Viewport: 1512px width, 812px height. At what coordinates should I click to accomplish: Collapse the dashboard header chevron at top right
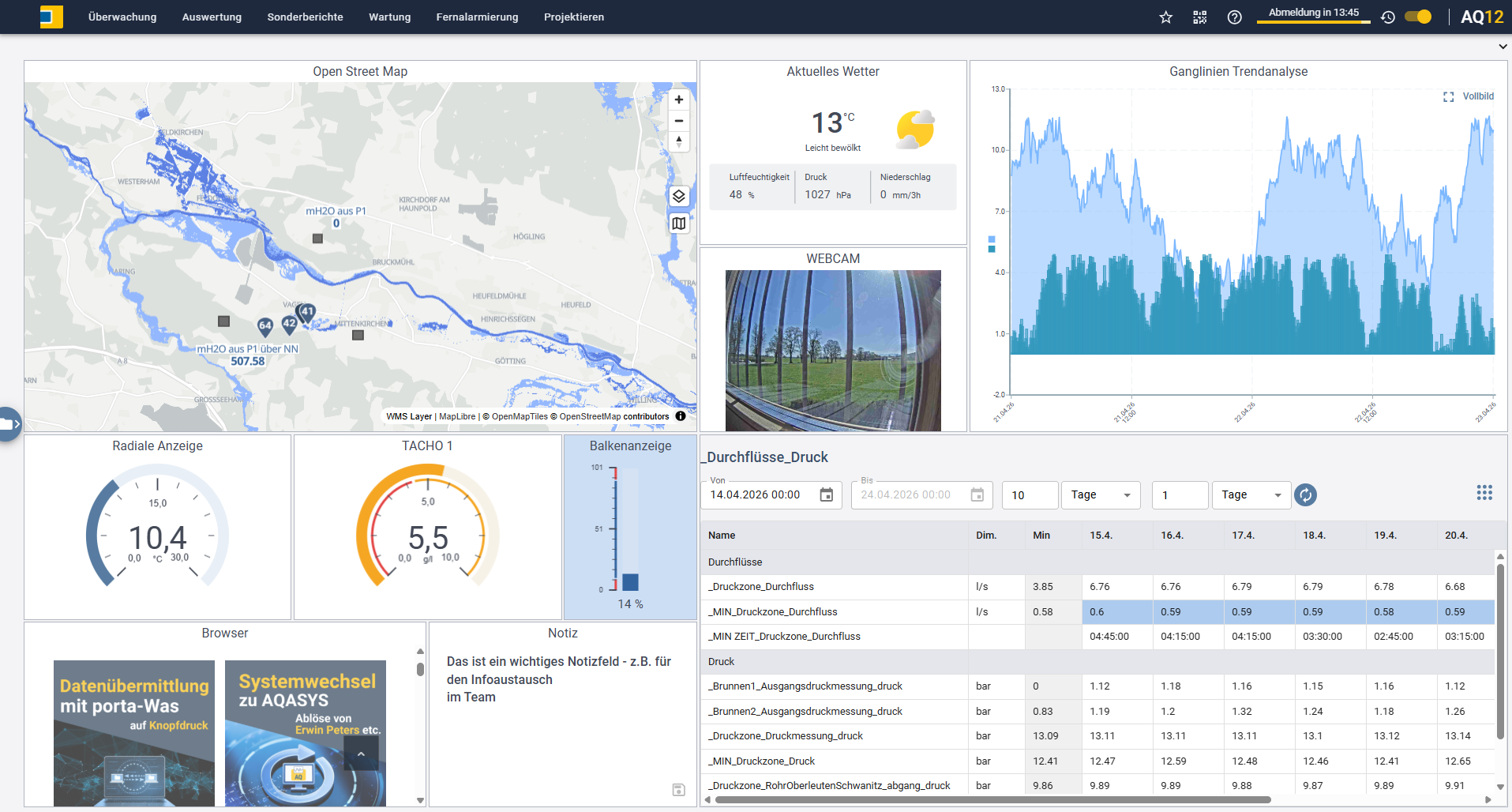point(1503,47)
